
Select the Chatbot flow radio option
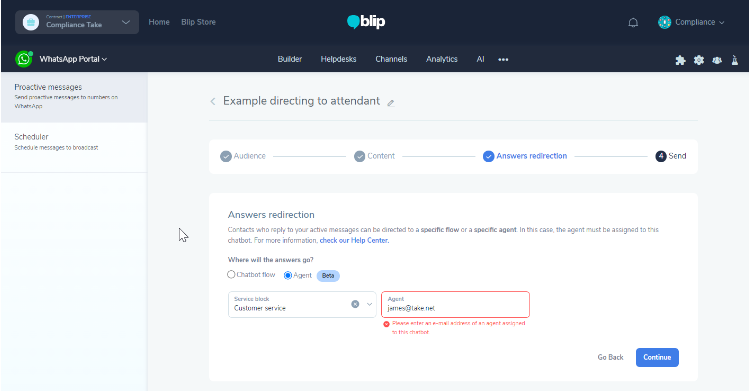click(x=231, y=275)
